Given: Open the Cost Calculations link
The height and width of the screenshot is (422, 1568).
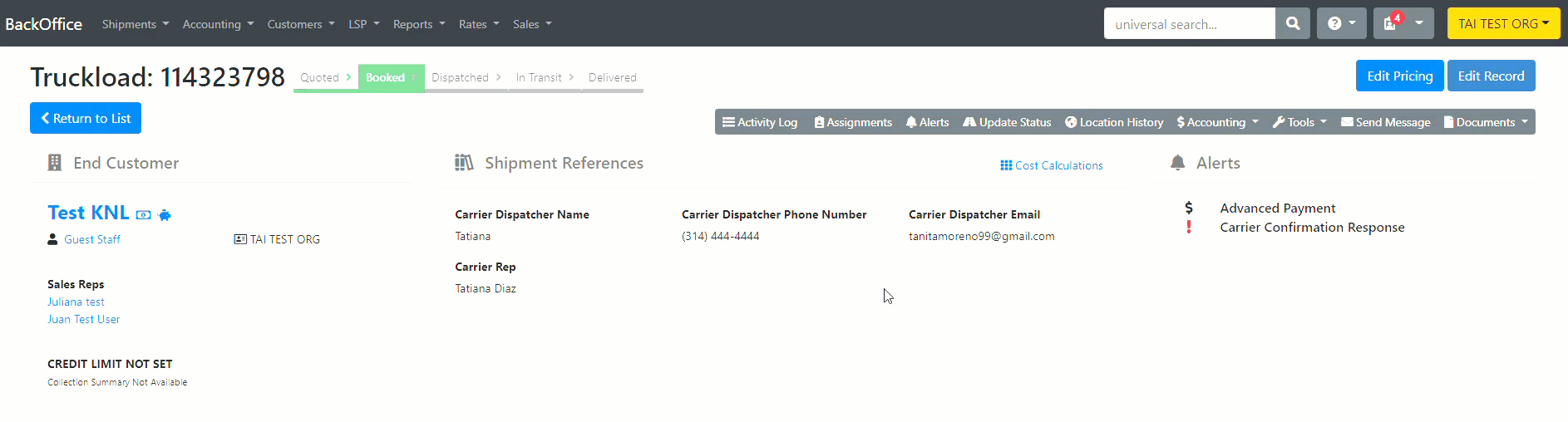Looking at the screenshot, I should [x=1052, y=165].
